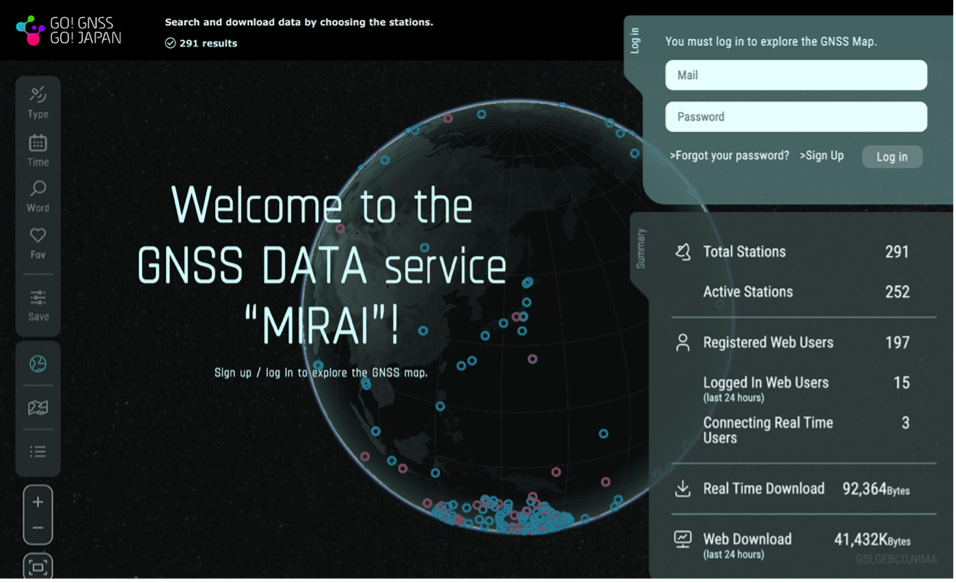Image resolution: width=956 pixels, height=583 pixels.
Task: Switch to the globe view
Action: (x=38, y=364)
